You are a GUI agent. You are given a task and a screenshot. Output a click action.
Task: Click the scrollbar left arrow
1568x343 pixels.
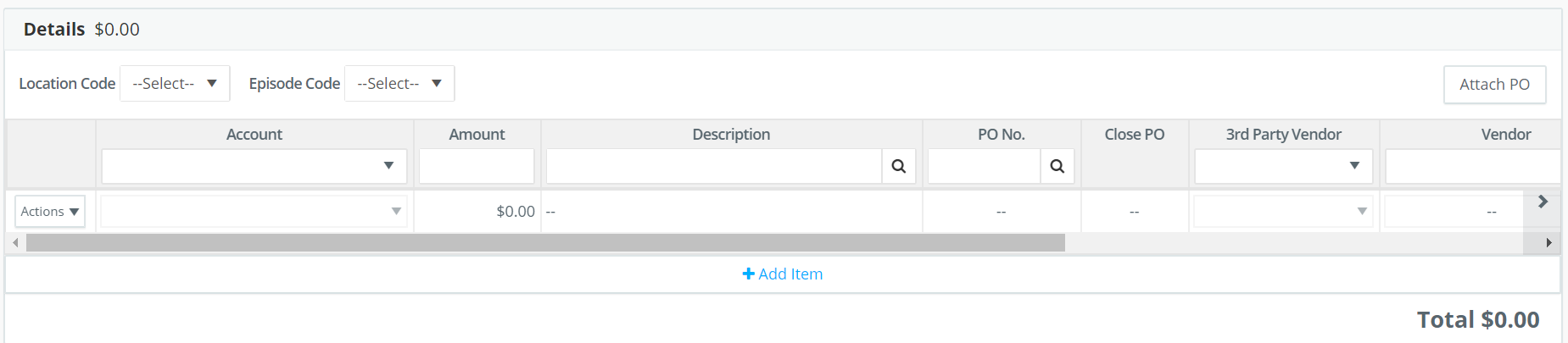click(x=15, y=243)
